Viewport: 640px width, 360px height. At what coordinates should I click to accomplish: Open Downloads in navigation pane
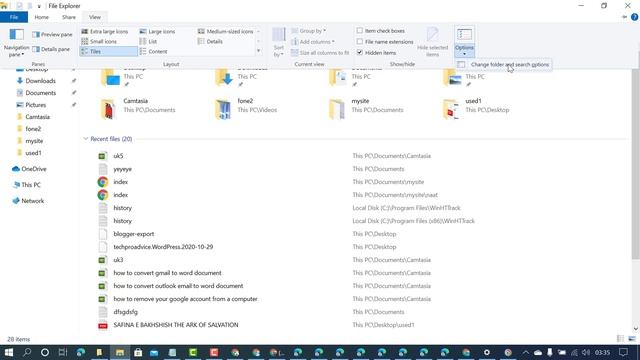(40, 81)
